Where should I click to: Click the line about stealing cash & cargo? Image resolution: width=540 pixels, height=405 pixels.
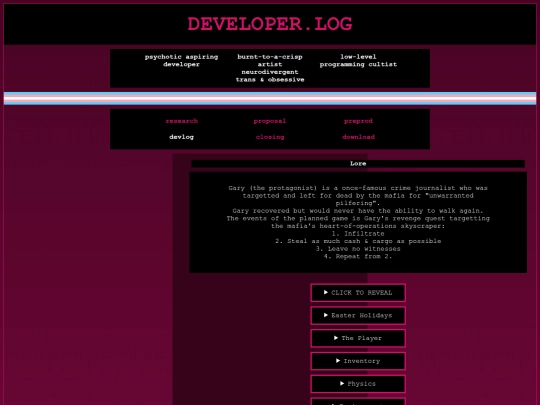coord(358,241)
